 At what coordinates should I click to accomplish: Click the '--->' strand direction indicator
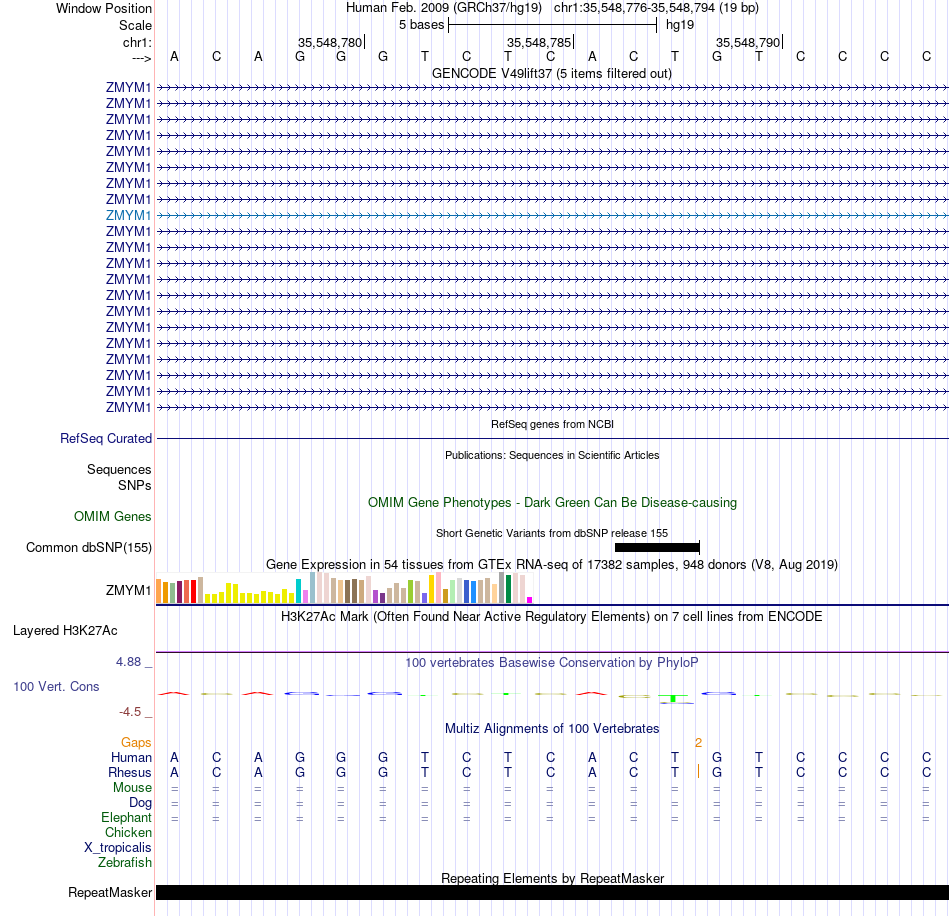tap(141, 58)
